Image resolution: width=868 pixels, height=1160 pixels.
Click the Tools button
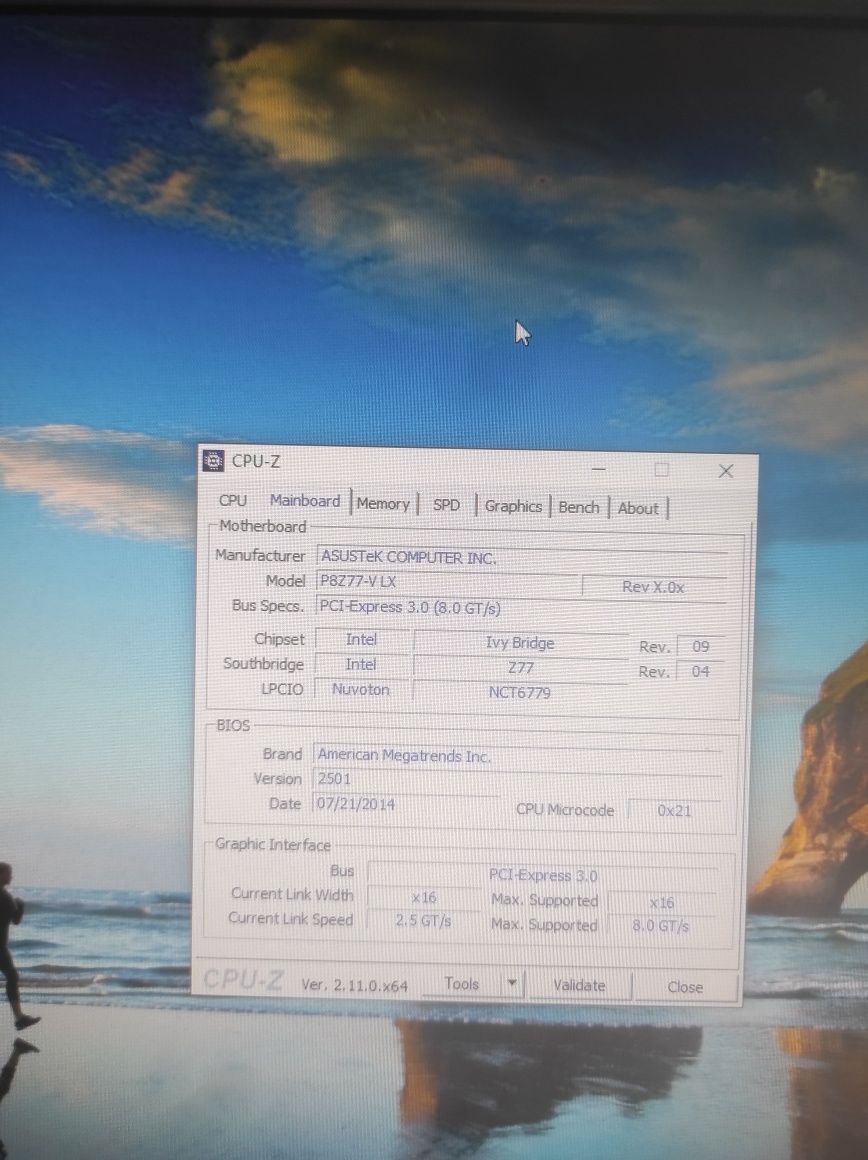(462, 984)
